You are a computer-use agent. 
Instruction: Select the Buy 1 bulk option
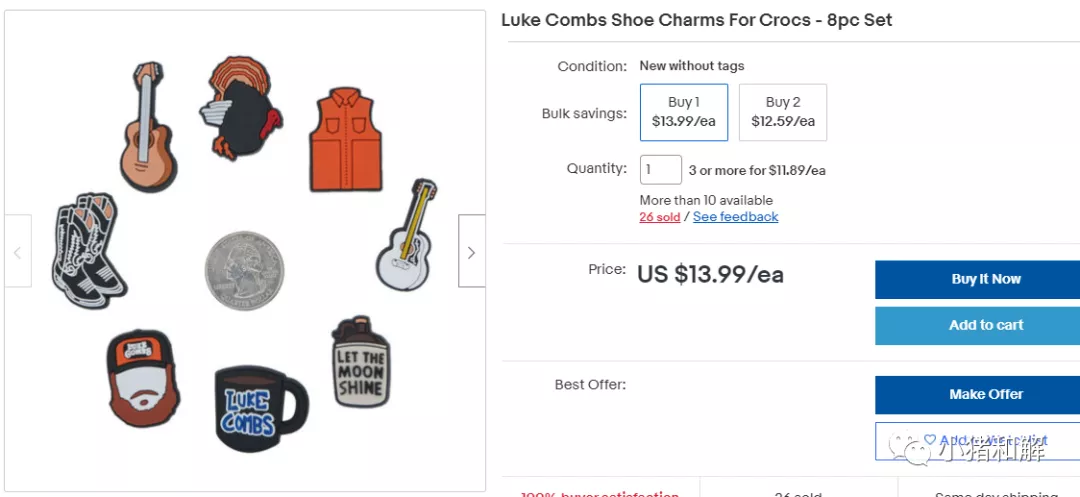point(683,112)
